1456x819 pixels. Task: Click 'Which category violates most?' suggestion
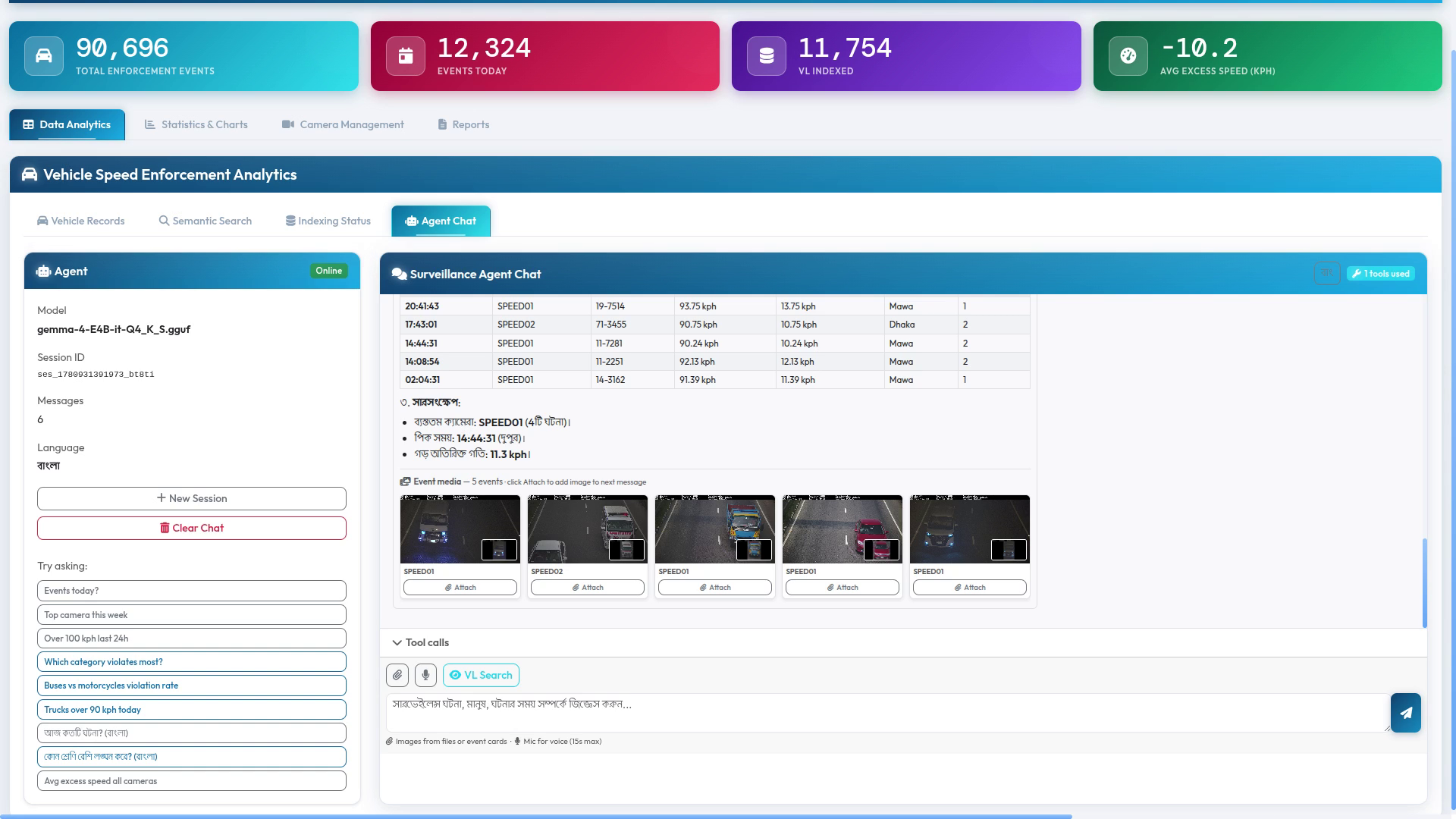pyautogui.click(x=192, y=662)
